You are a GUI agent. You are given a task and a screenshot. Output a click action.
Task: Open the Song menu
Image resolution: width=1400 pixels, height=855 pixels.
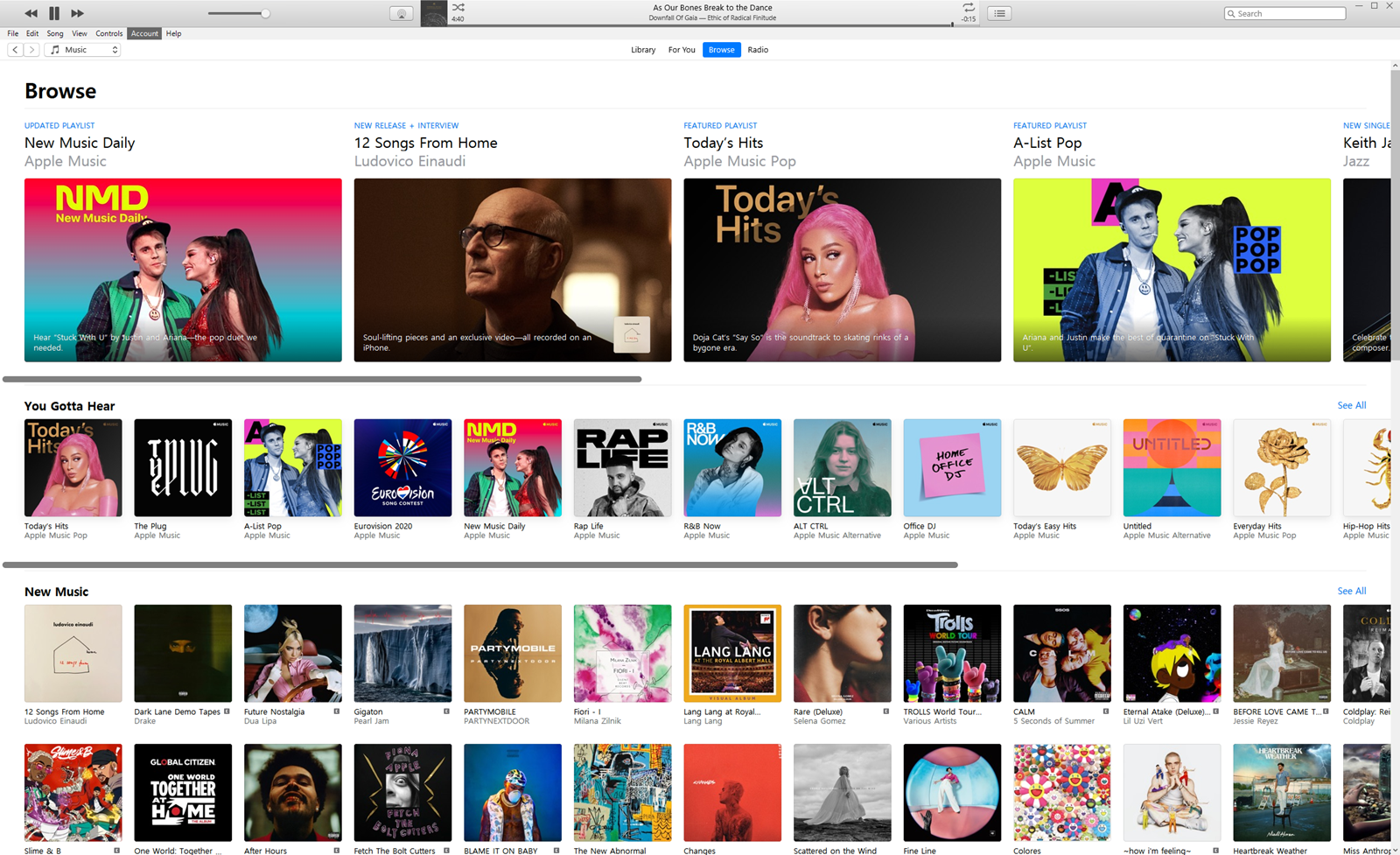coord(55,33)
